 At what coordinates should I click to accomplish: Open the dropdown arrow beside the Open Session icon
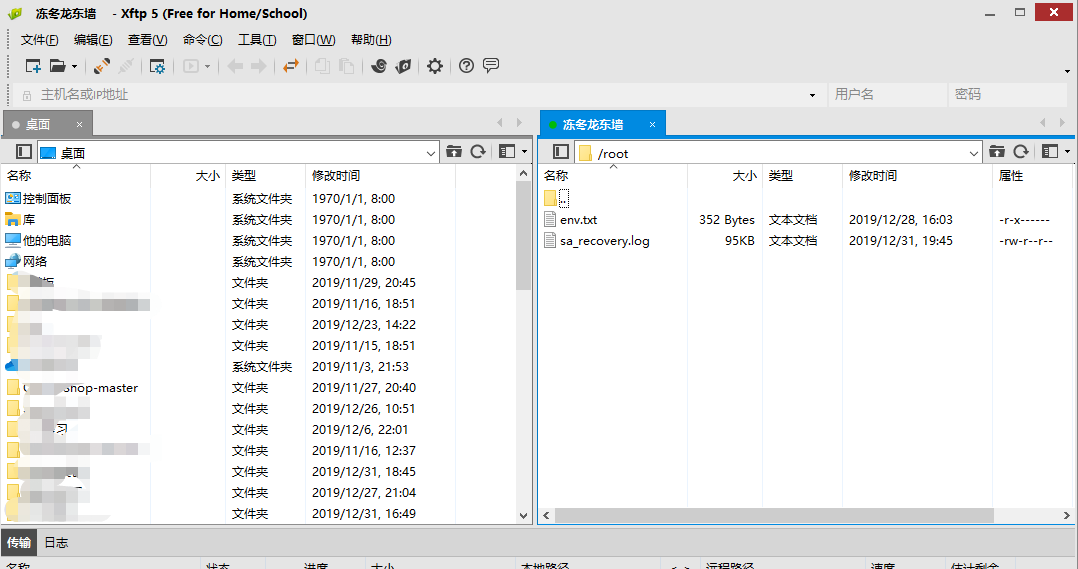[74, 67]
